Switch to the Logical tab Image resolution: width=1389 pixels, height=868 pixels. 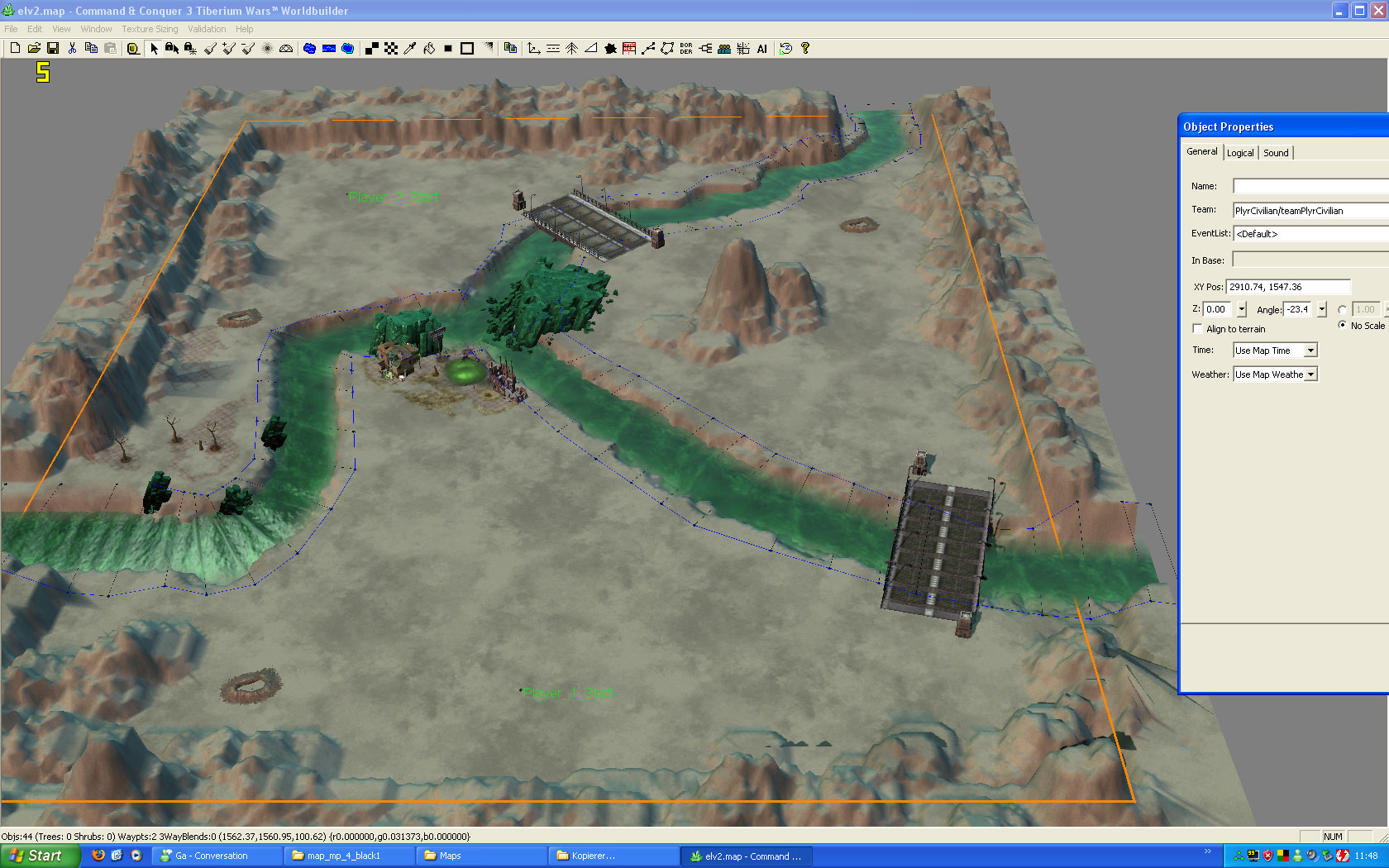[1240, 153]
